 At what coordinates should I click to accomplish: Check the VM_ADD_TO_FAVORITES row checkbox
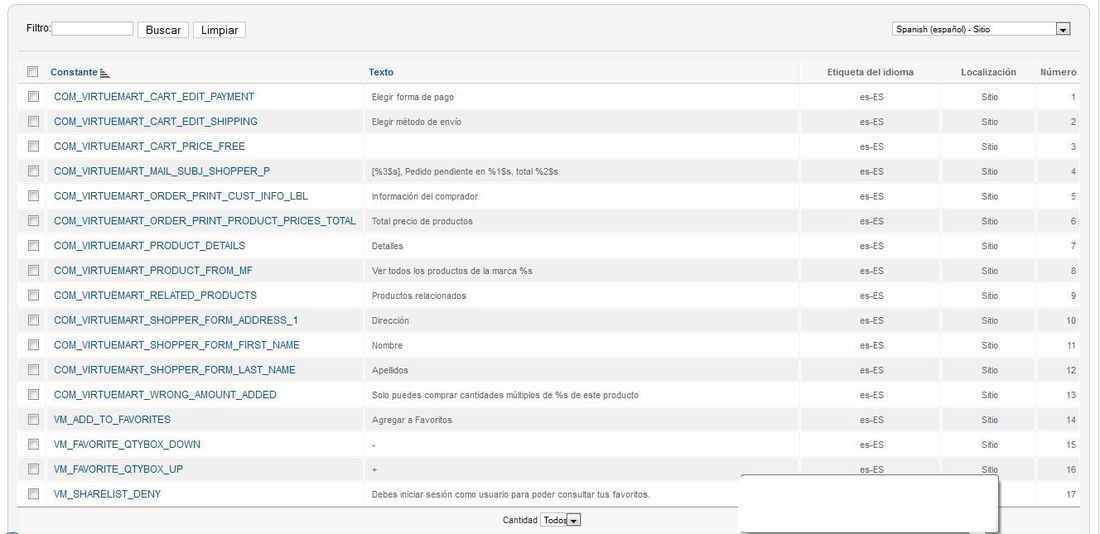[33, 419]
